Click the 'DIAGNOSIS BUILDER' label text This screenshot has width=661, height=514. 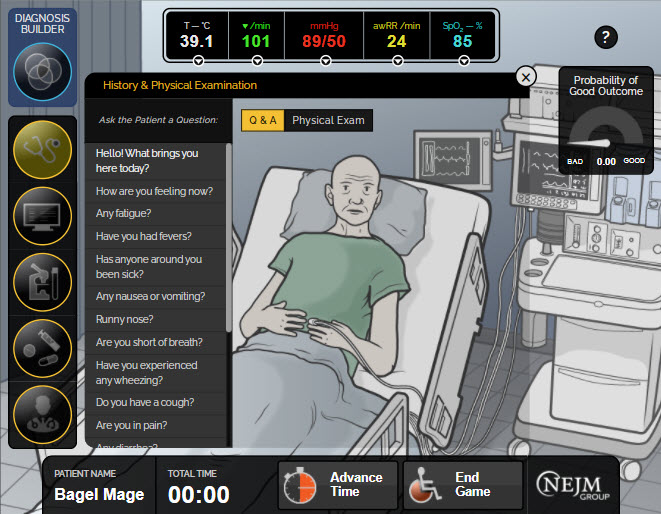[x=43, y=24]
